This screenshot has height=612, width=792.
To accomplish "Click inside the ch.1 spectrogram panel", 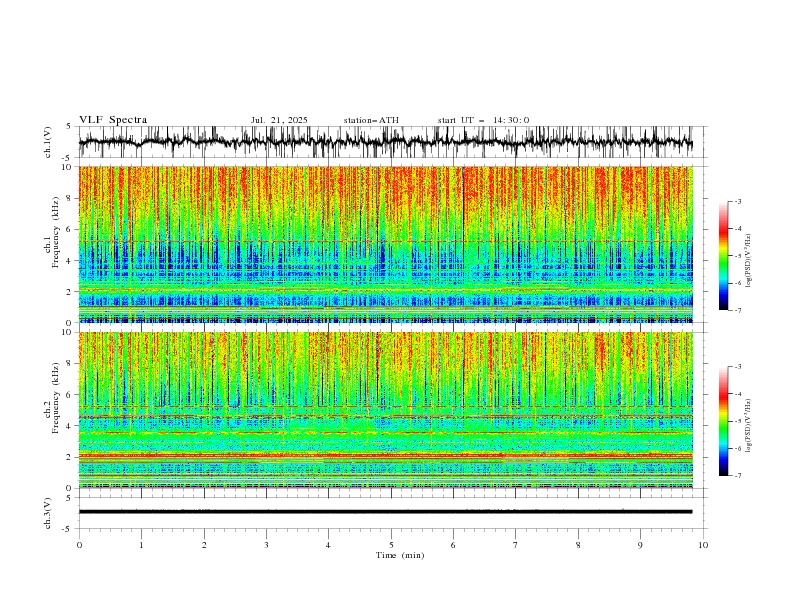I will [385, 244].
